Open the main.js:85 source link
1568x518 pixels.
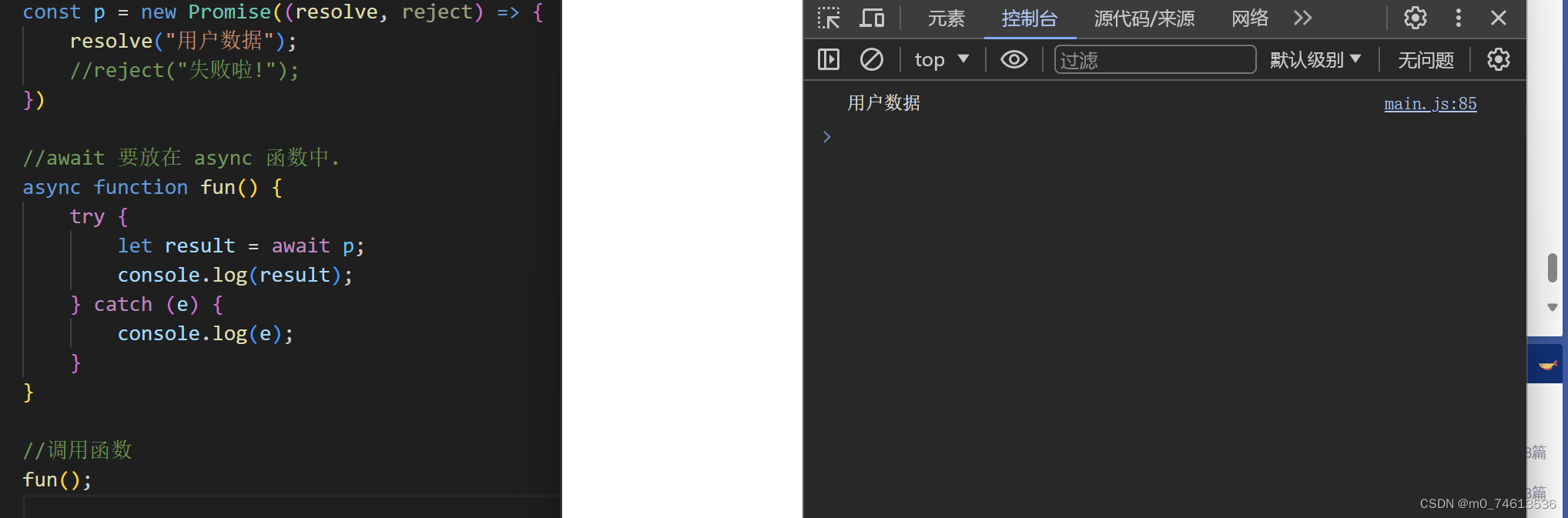[1430, 103]
